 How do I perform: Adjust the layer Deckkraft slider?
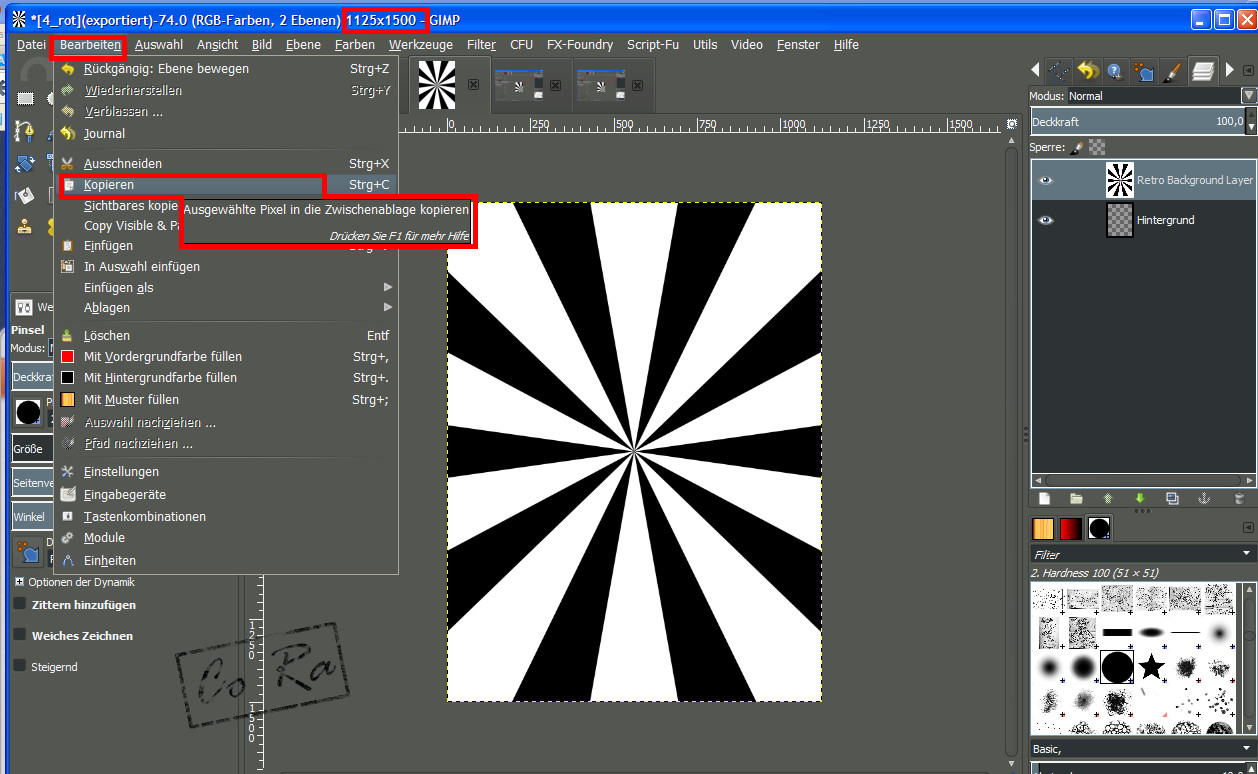tap(1136, 122)
